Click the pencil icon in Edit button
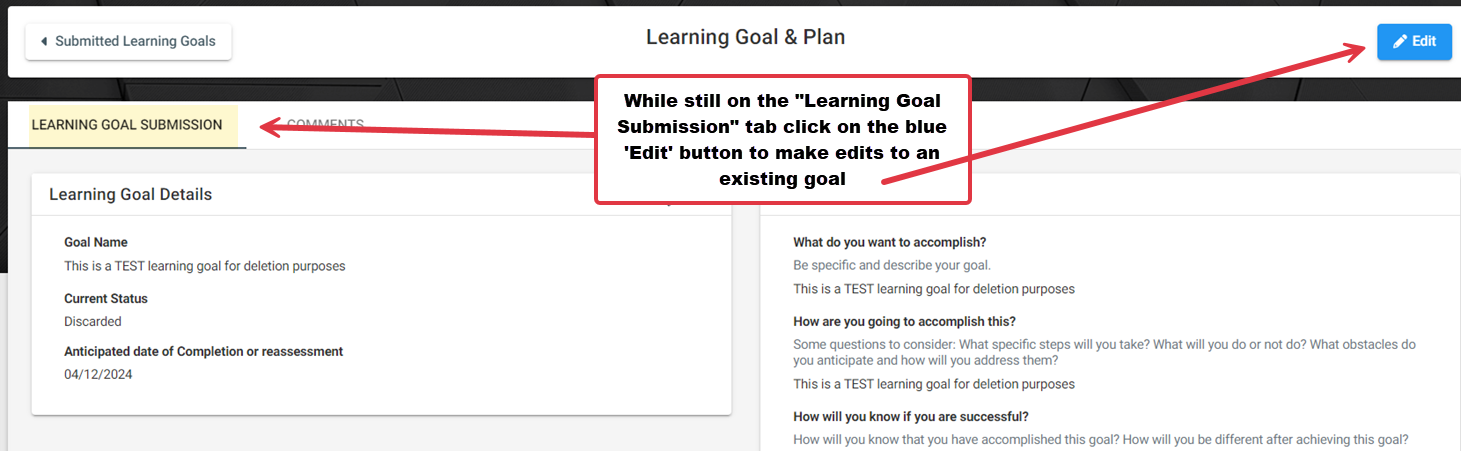Image resolution: width=1461 pixels, height=451 pixels. tap(1400, 41)
